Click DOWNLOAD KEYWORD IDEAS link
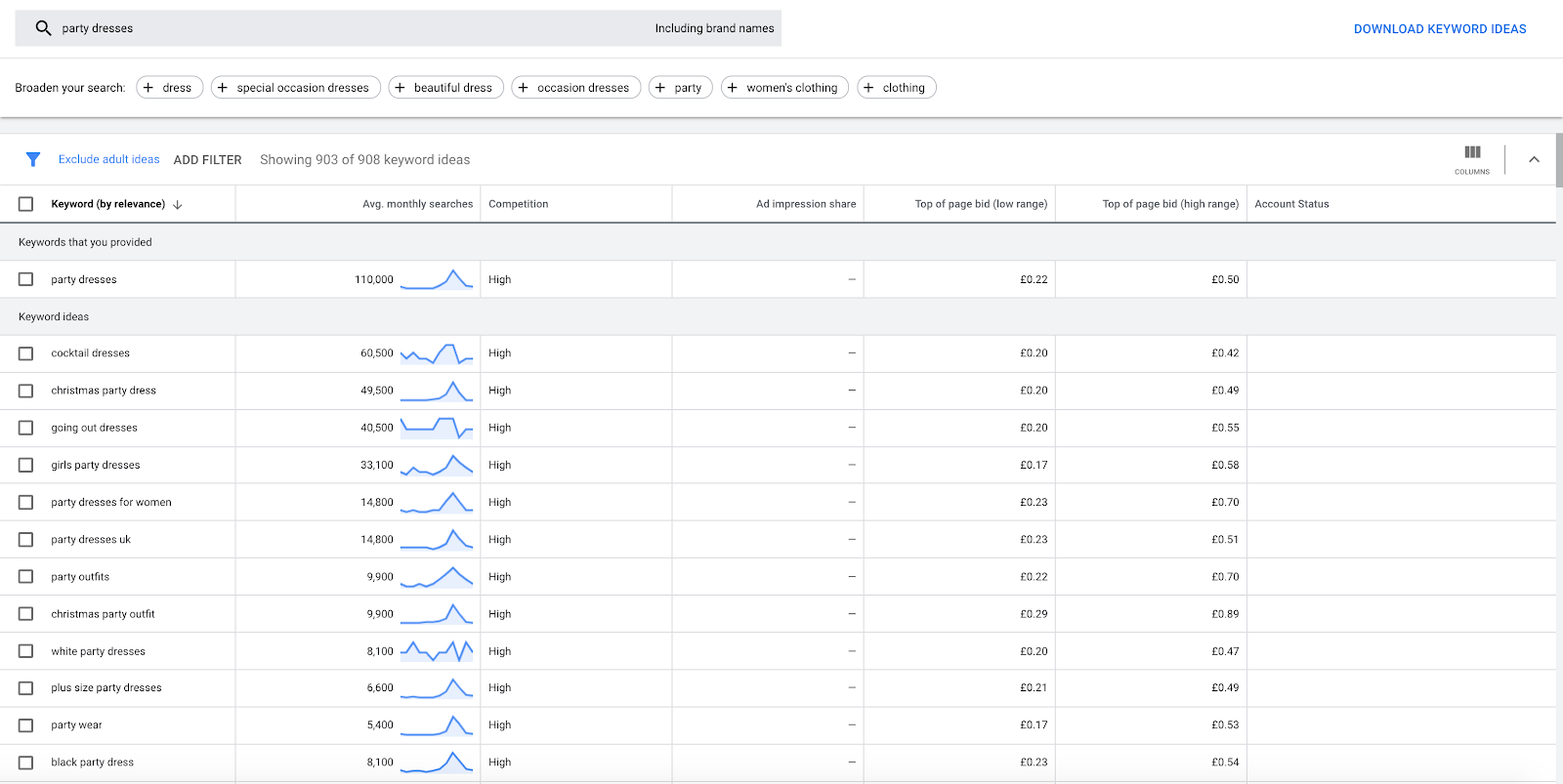This screenshot has height=784, width=1563. click(1440, 29)
